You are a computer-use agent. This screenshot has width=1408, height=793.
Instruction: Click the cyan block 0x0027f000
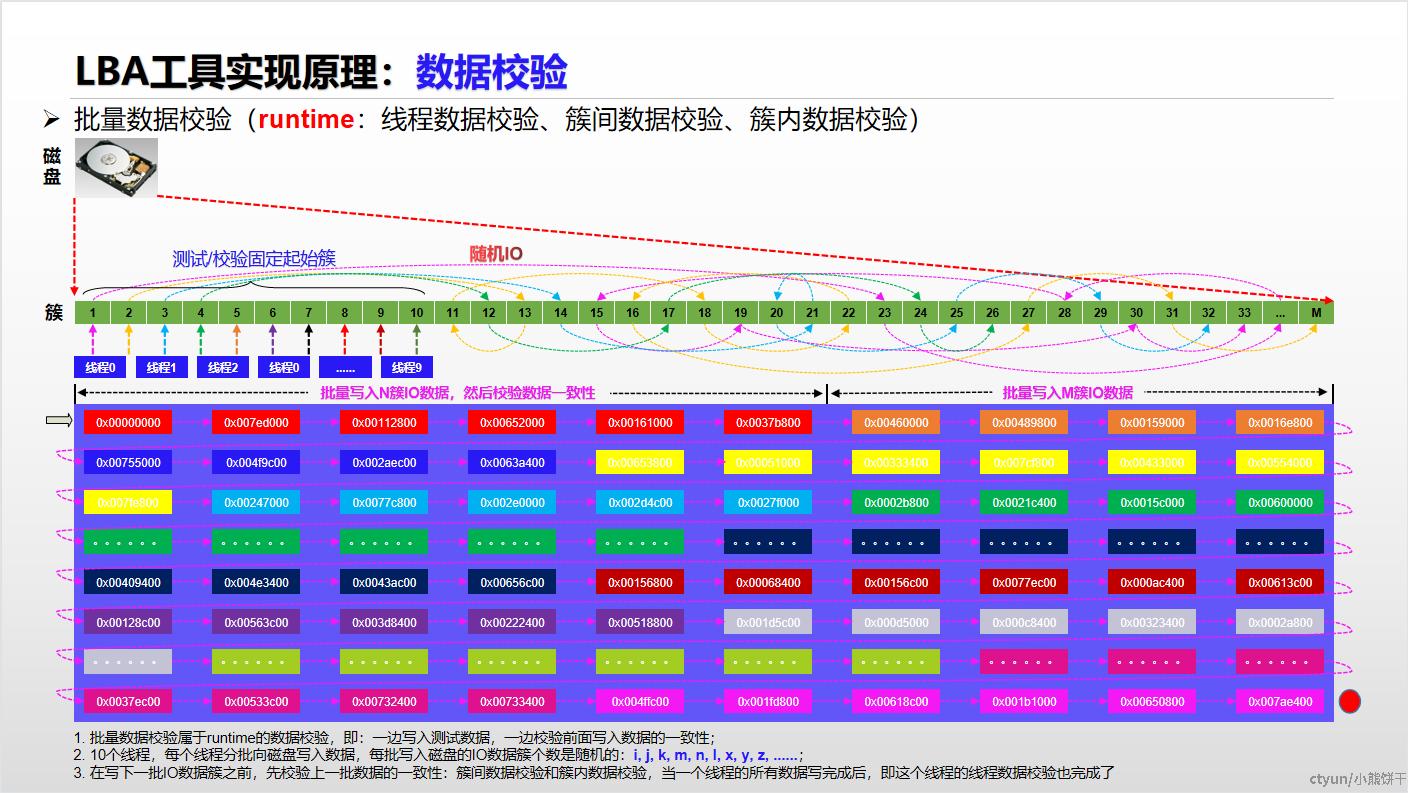[x=768, y=502]
